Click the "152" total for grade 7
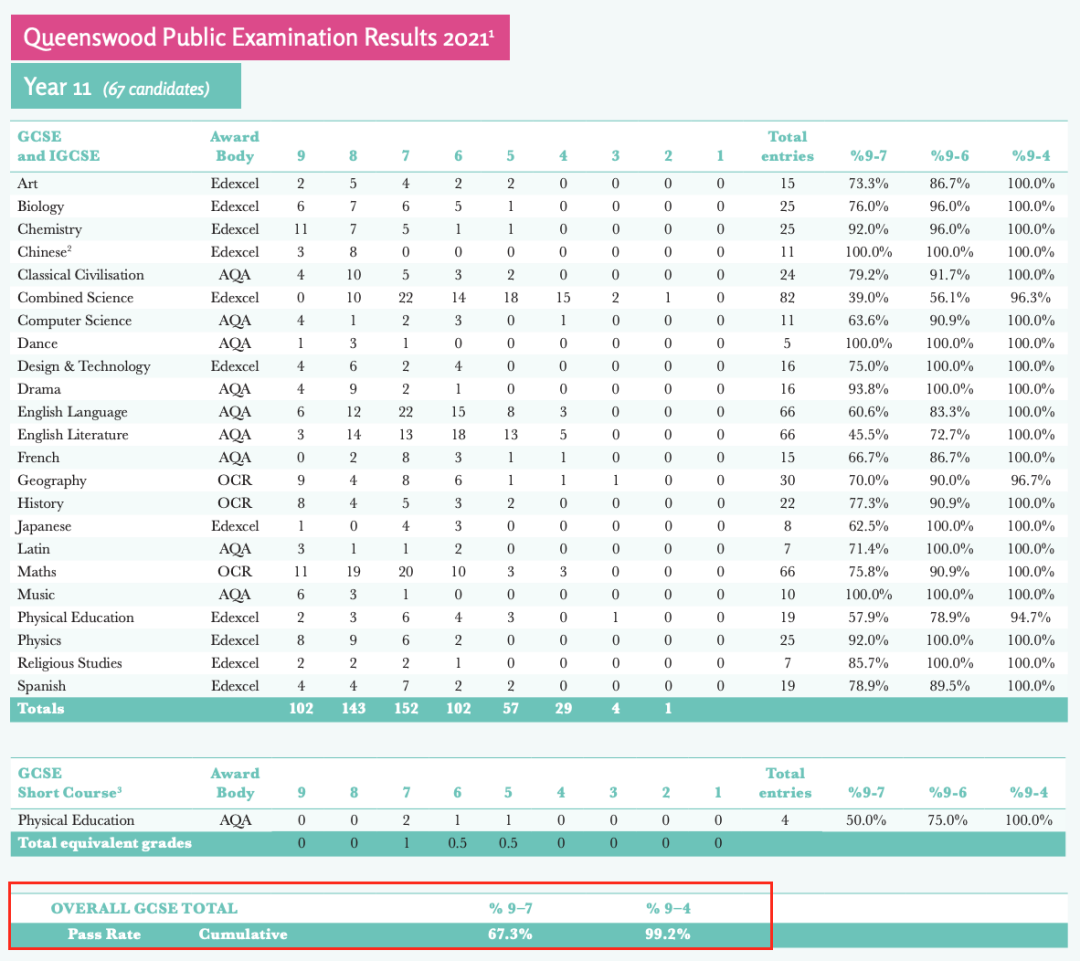The width and height of the screenshot is (1080, 961). point(406,708)
